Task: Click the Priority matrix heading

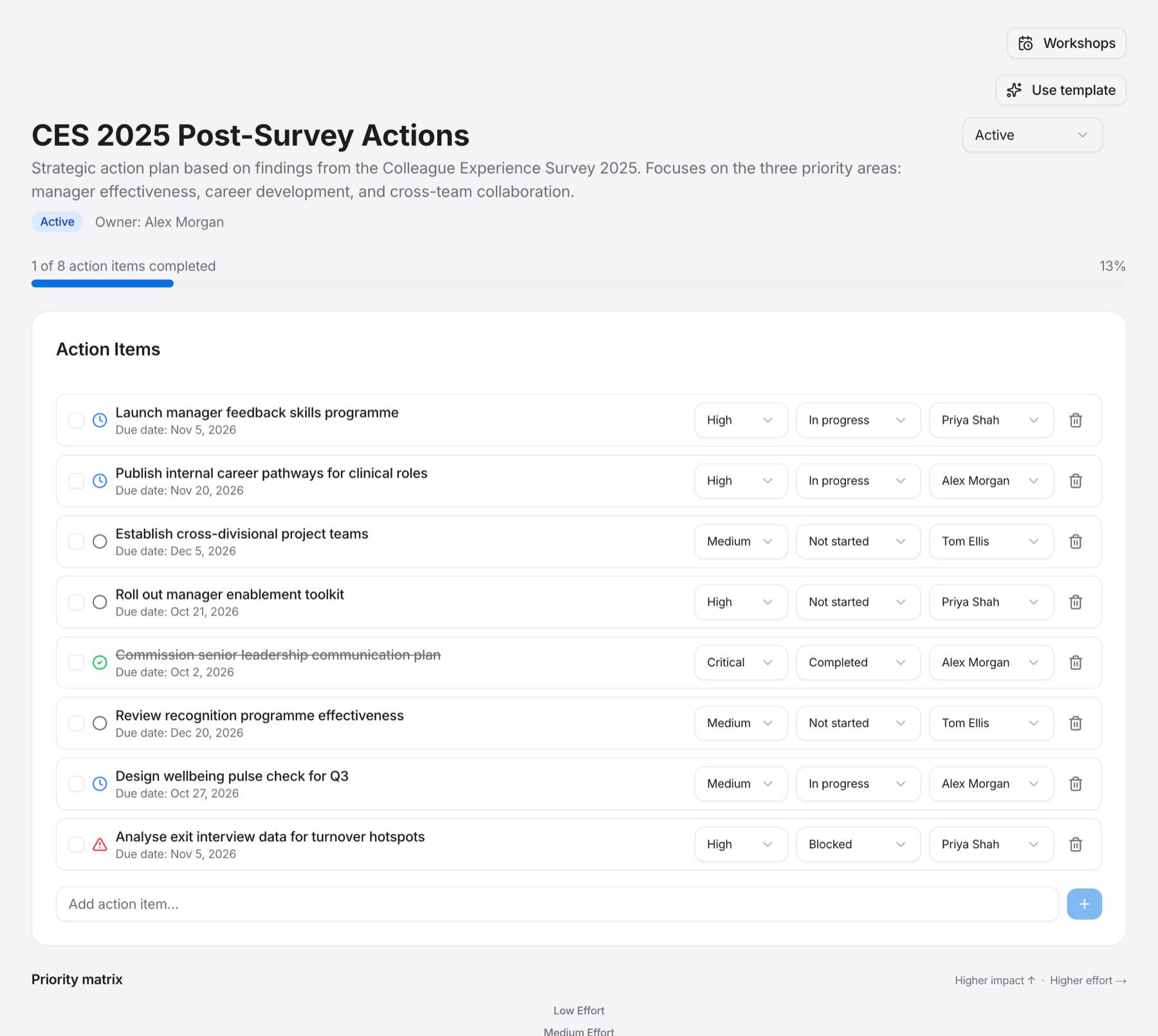Action: 77,979
